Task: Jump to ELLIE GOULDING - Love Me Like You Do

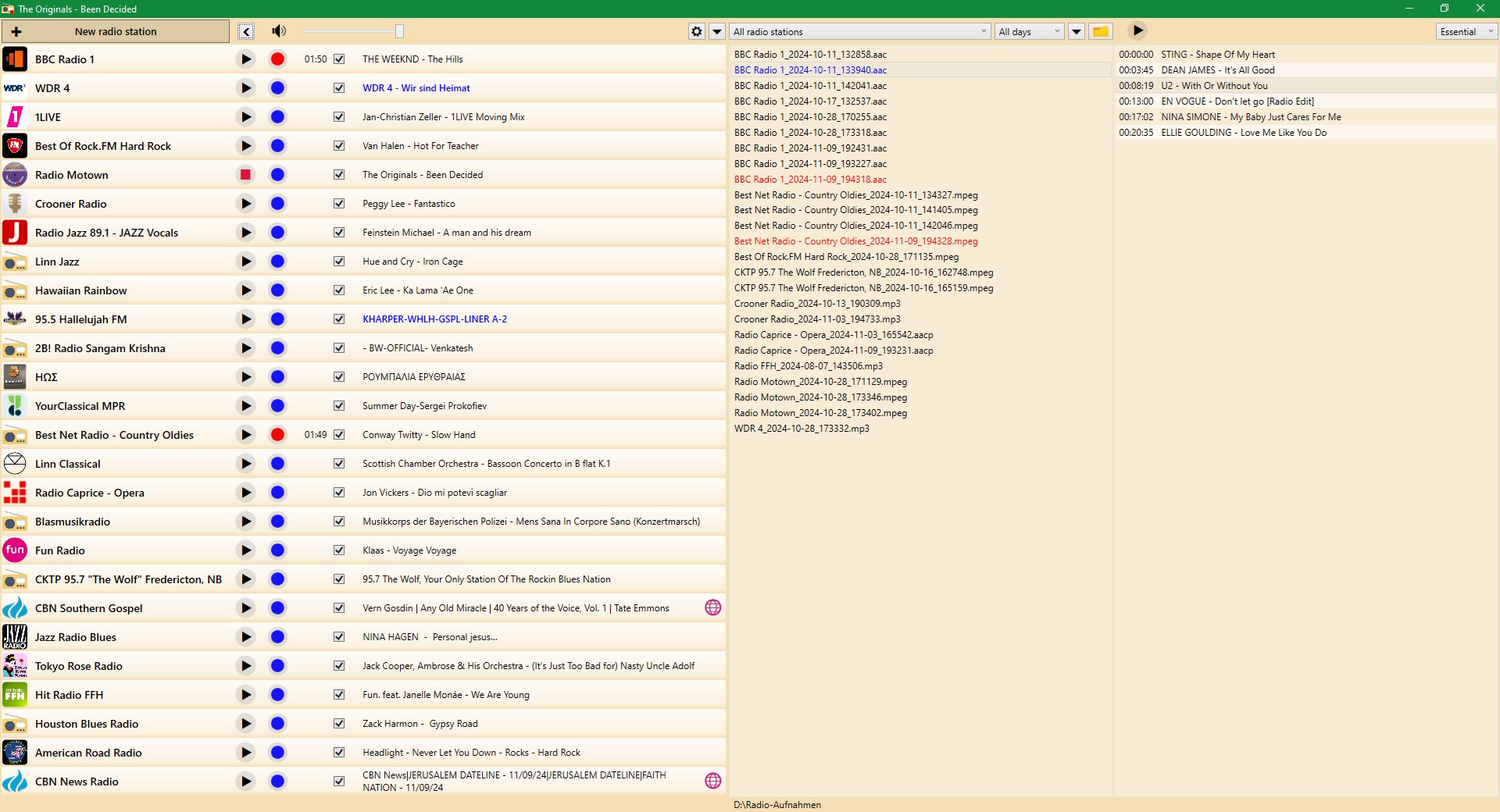Action: (1244, 133)
